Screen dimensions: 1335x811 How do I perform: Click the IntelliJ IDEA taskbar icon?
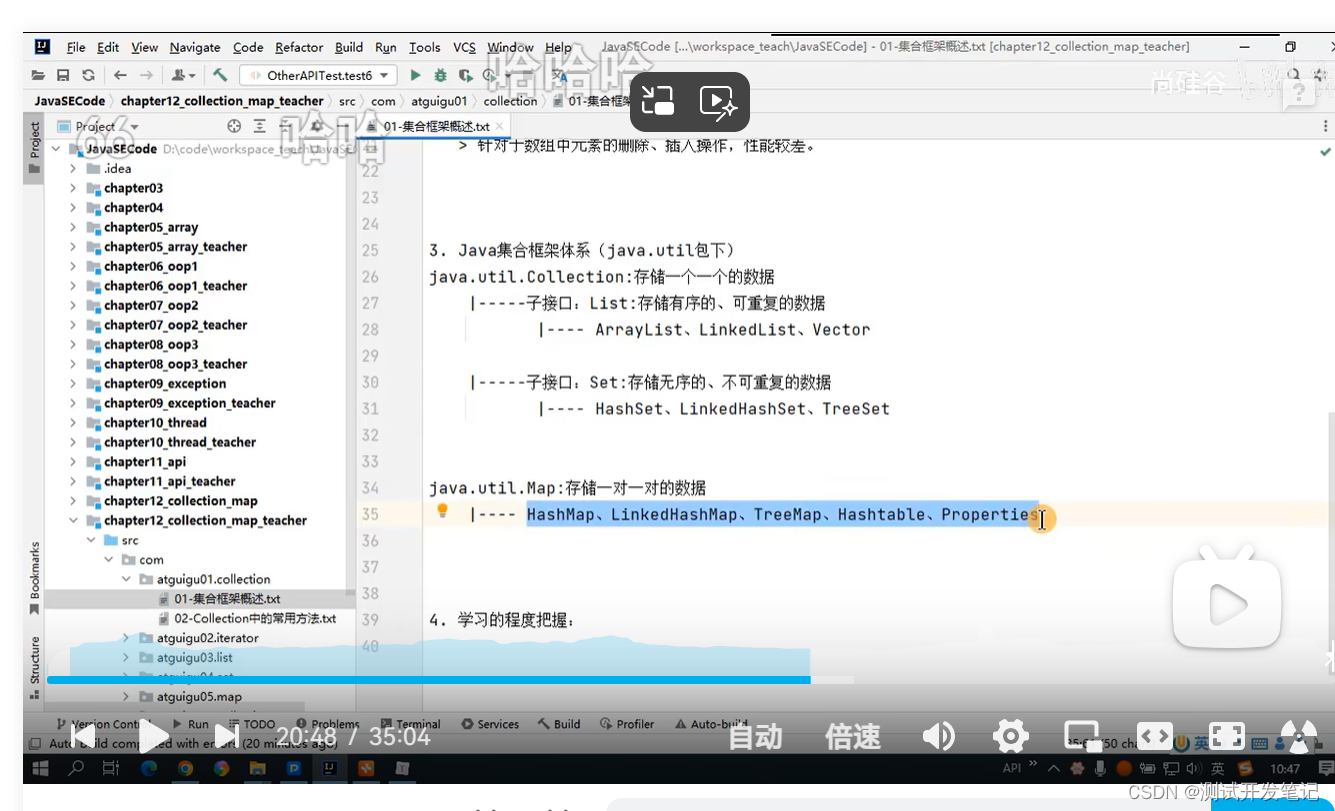coord(330,769)
